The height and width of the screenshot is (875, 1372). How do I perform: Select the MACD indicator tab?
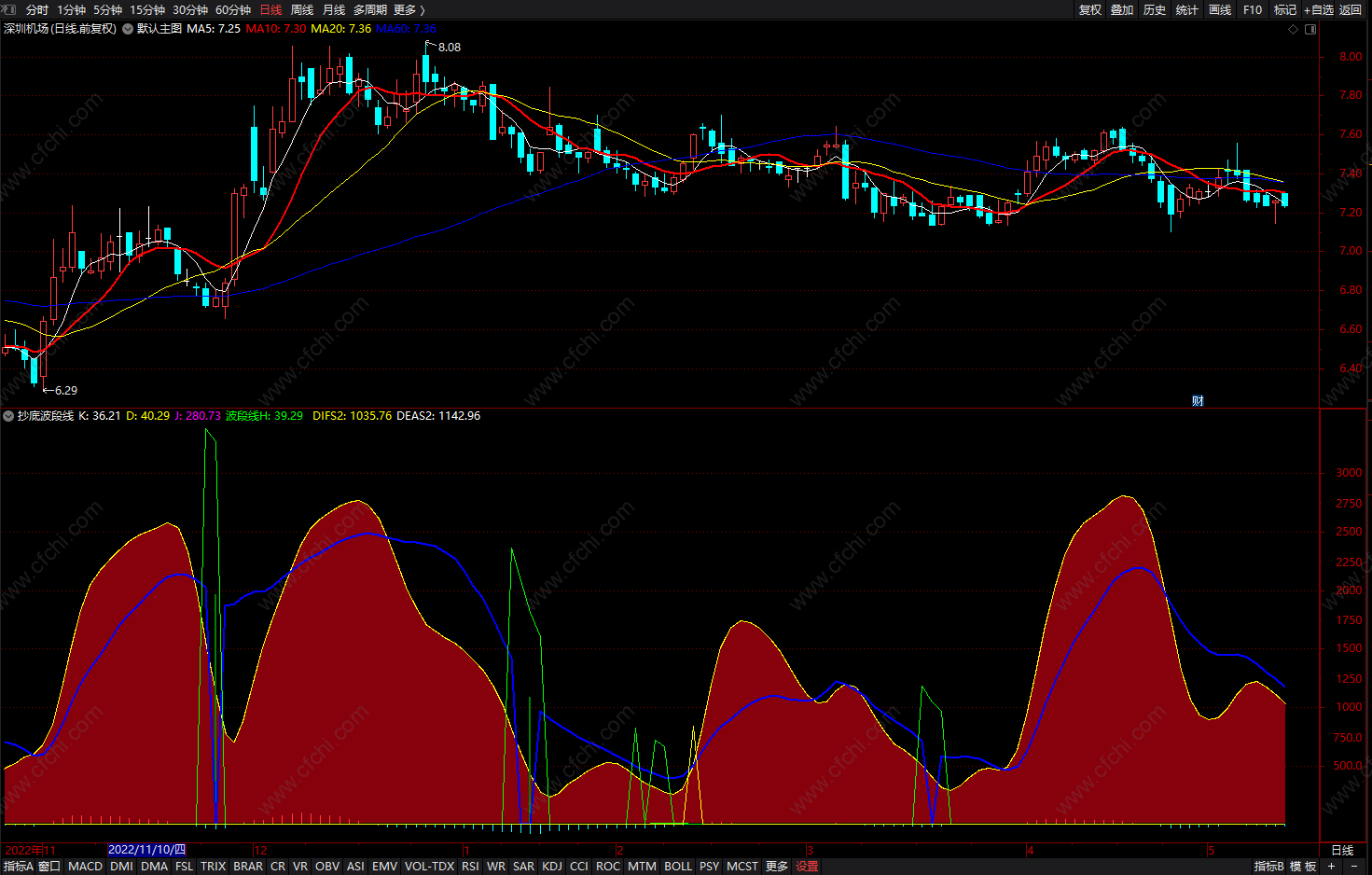(x=86, y=867)
